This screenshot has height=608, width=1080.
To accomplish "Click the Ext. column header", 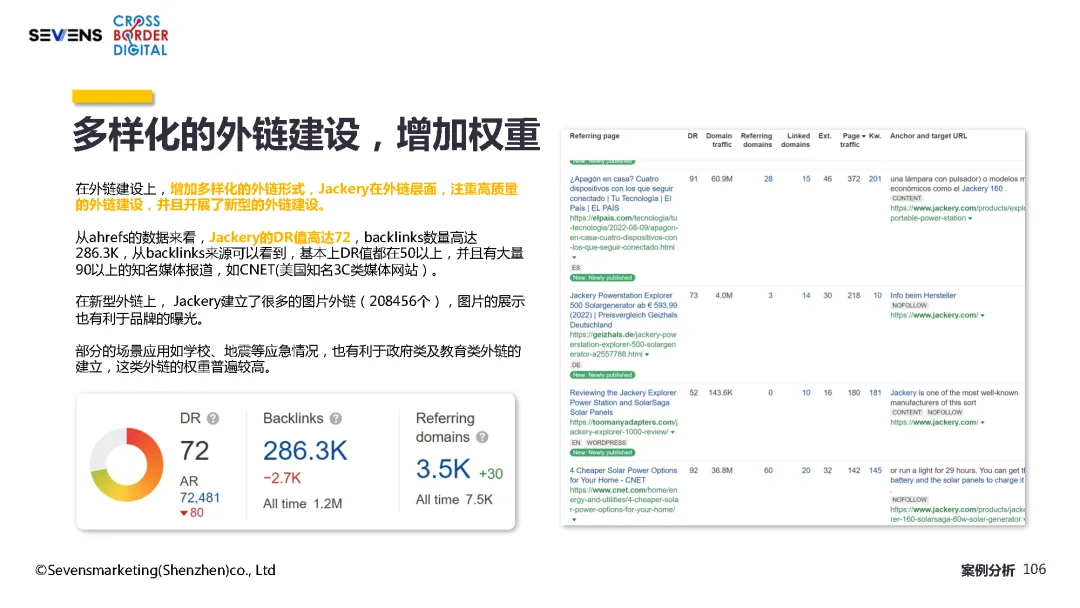I will [x=824, y=136].
